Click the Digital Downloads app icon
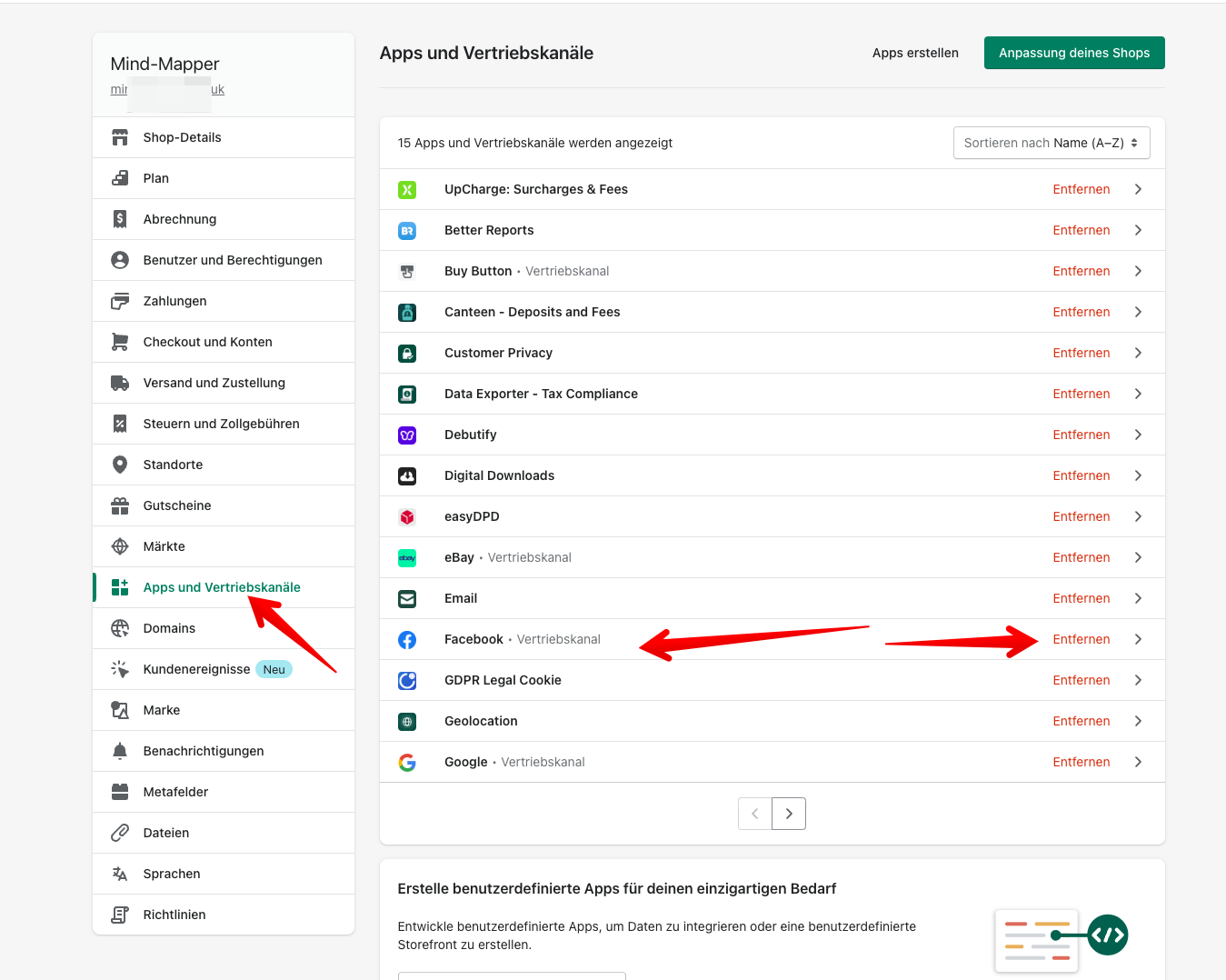This screenshot has height=980, width=1226. [407, 476]
